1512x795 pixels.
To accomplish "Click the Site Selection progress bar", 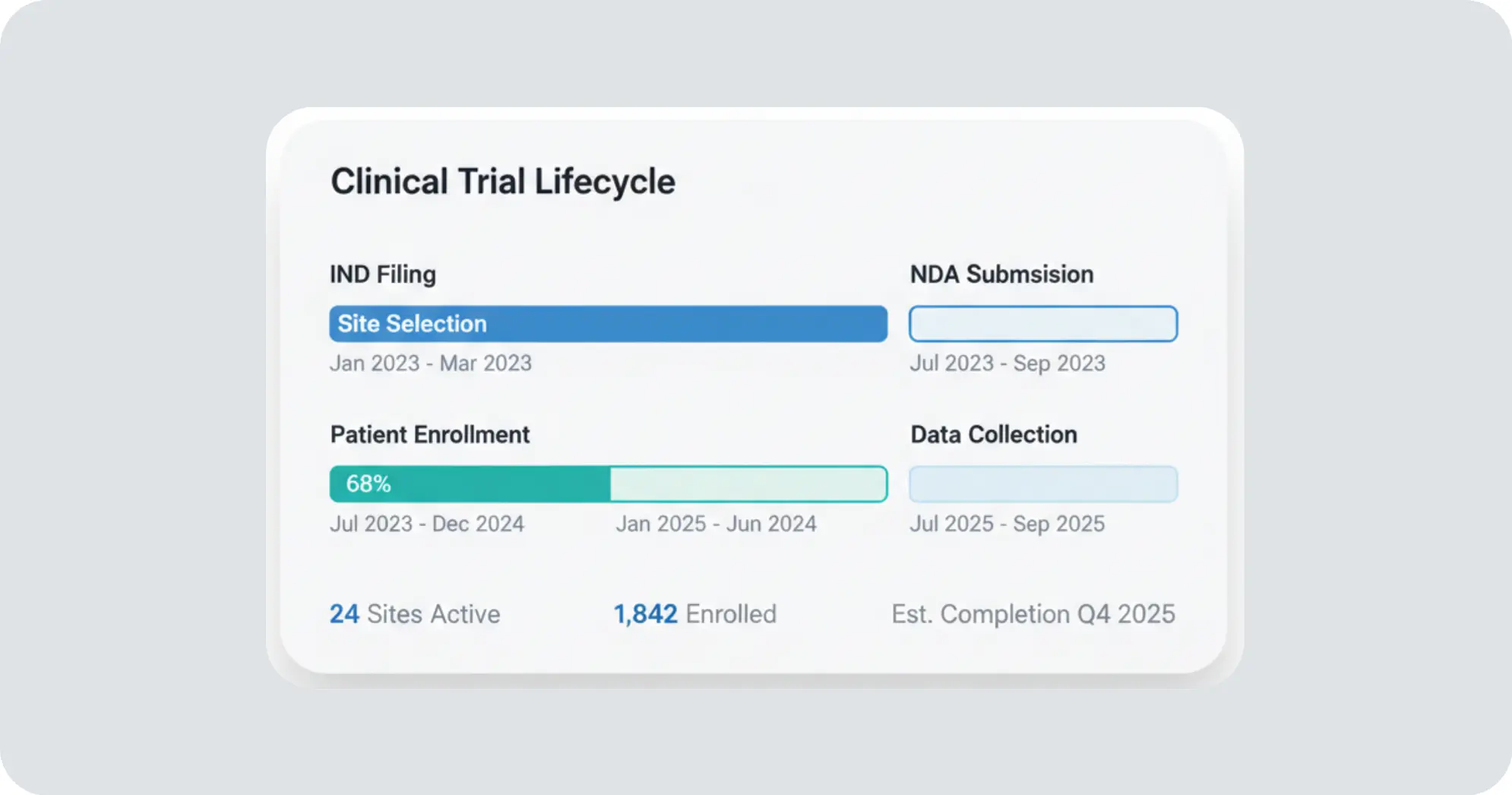I will [608, 324].
